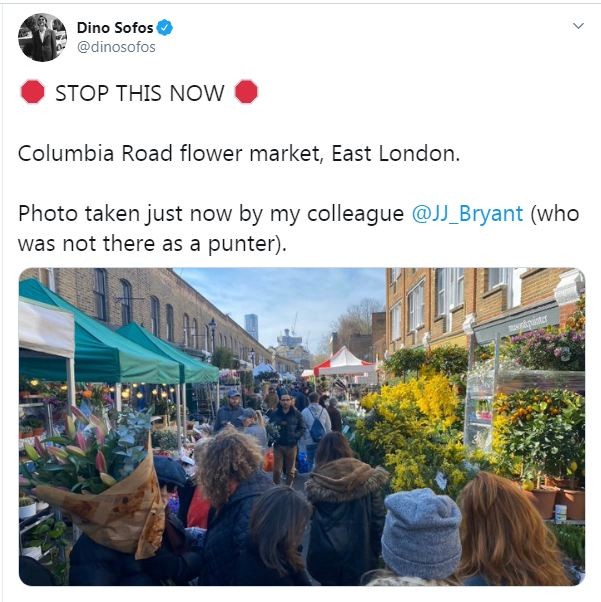Click Dino Sofos profile avatar
601x602 pixels.
click(x=42, y=38)
